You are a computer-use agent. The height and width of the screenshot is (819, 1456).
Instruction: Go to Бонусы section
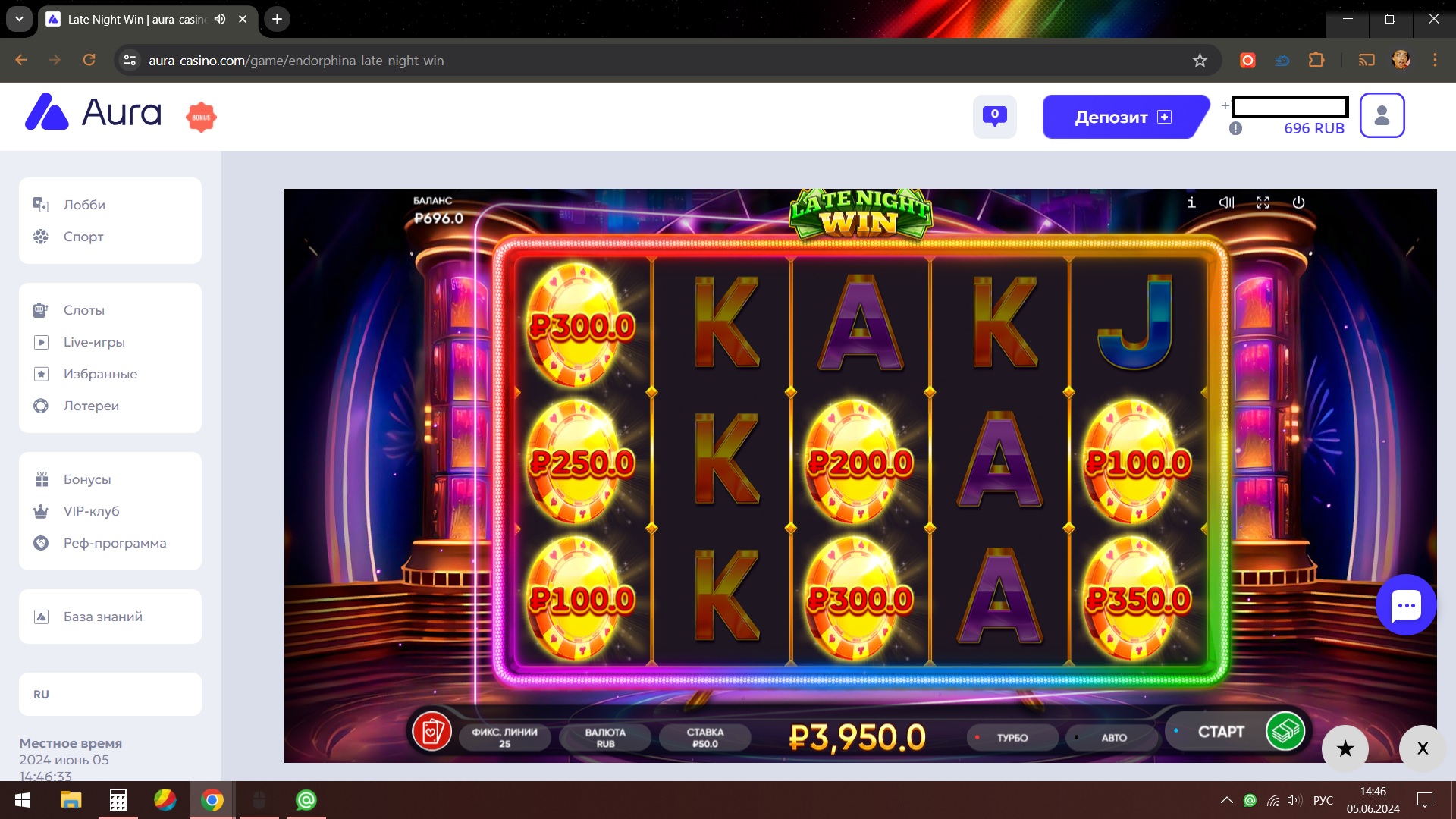pos(87,479)
